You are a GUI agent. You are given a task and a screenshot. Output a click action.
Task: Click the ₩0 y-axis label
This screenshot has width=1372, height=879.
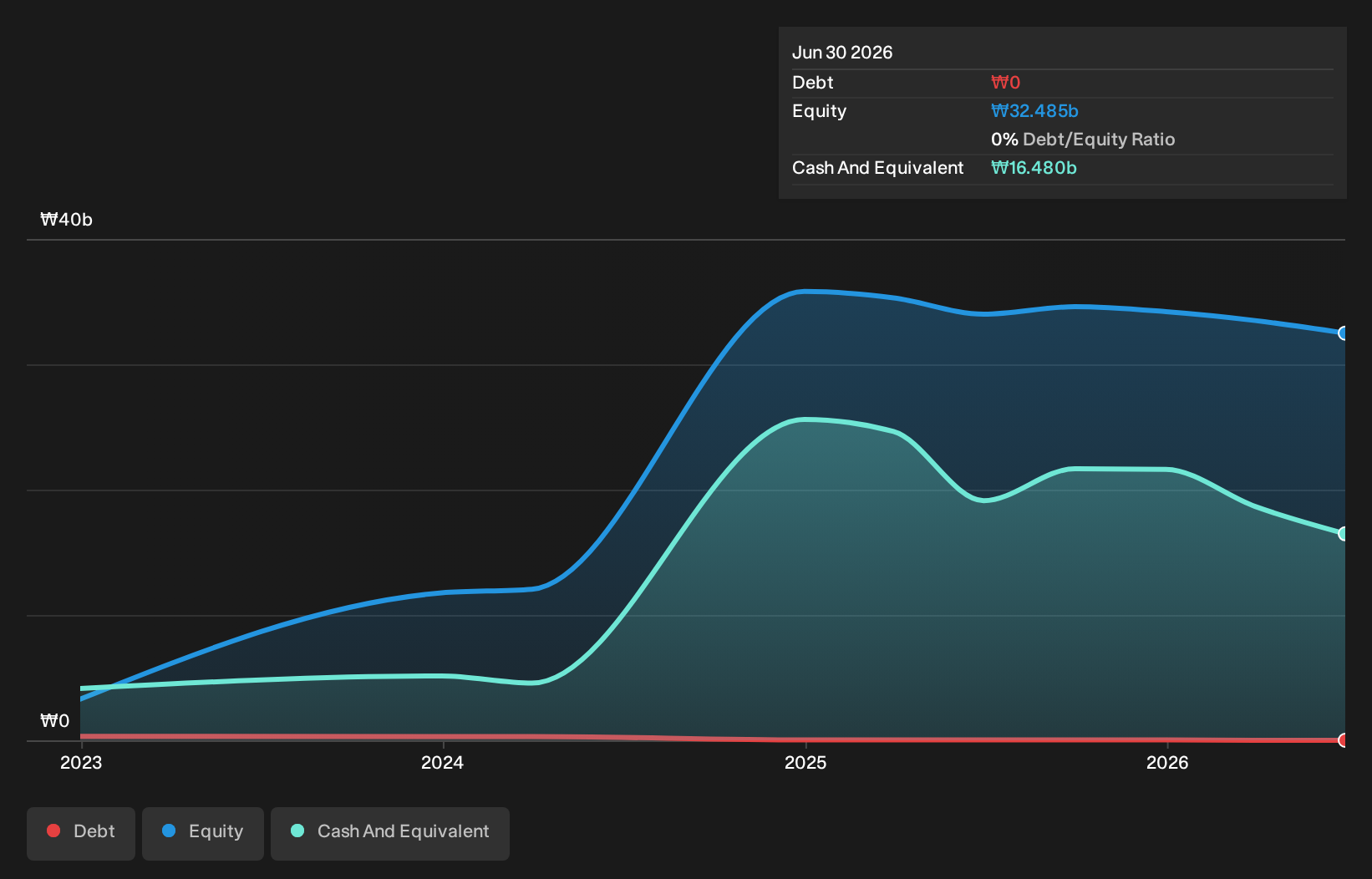click(x=55, y=721)
